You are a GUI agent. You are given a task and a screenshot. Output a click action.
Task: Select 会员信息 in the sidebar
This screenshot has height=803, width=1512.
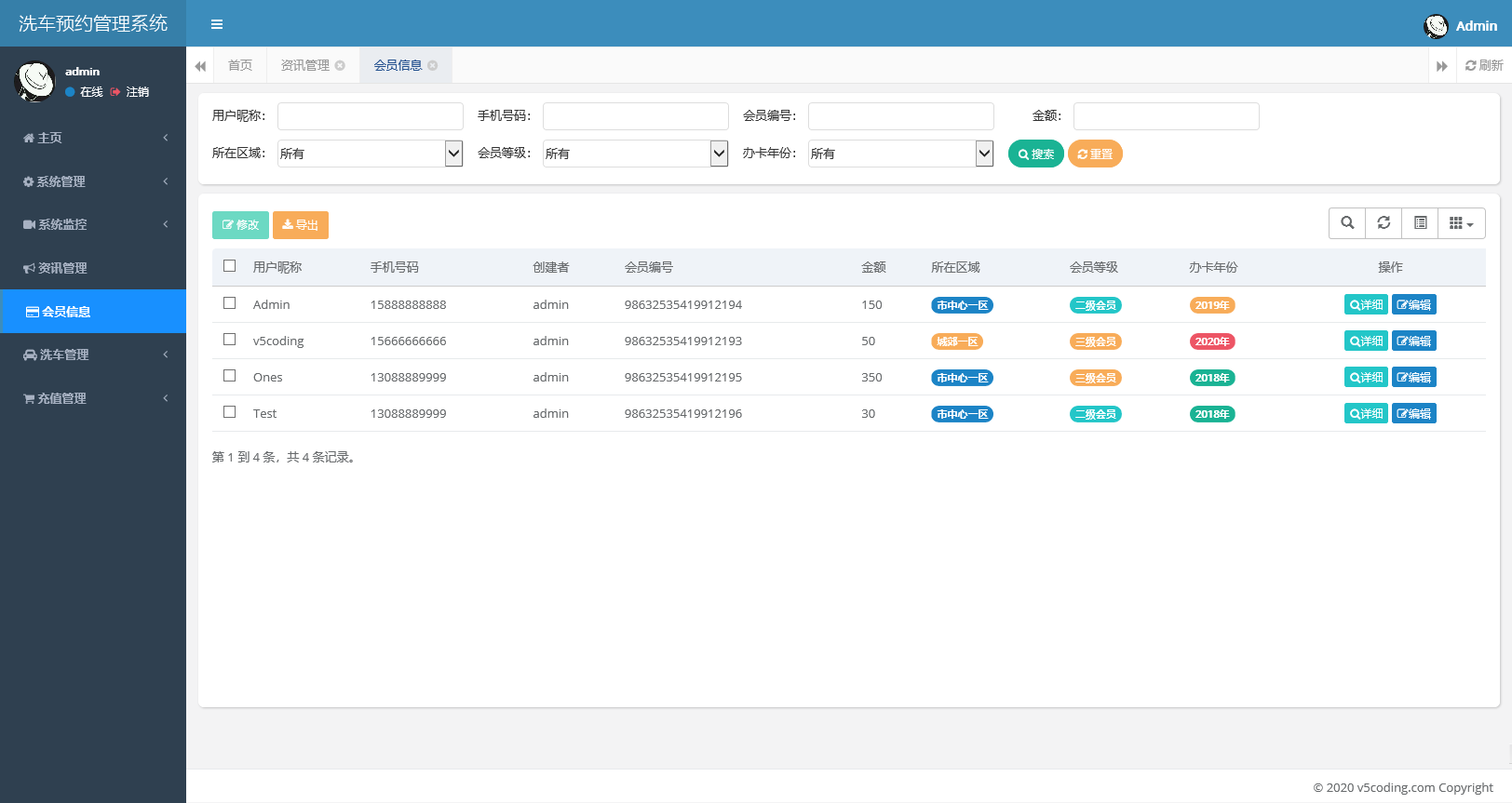[93, 312]
